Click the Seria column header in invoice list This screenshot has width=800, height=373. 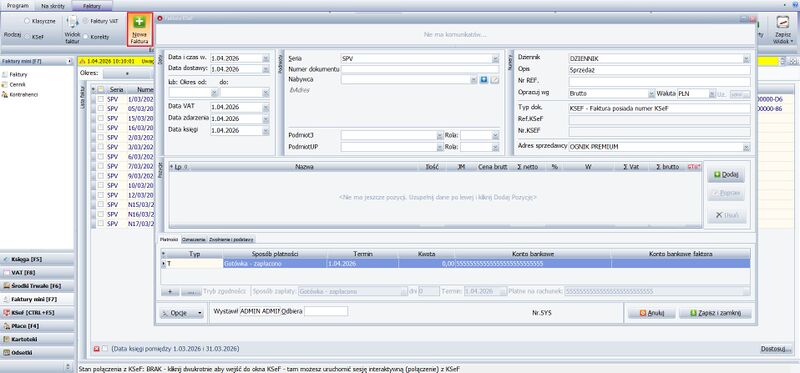116,89
